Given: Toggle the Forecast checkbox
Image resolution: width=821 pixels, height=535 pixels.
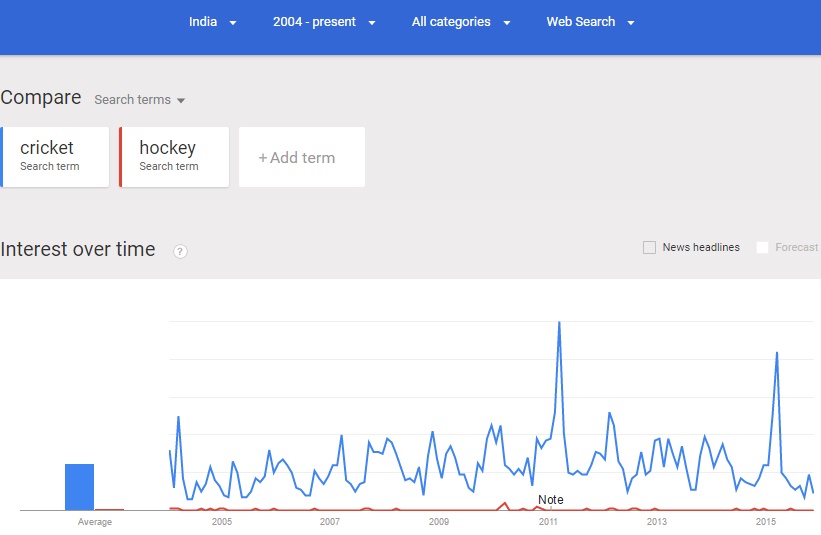Looking at the screenshot, I should click(x=762, y=248).
